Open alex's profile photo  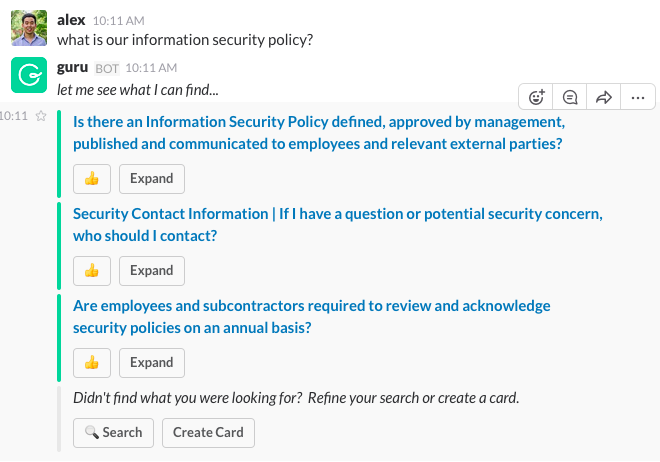point(29,28)
